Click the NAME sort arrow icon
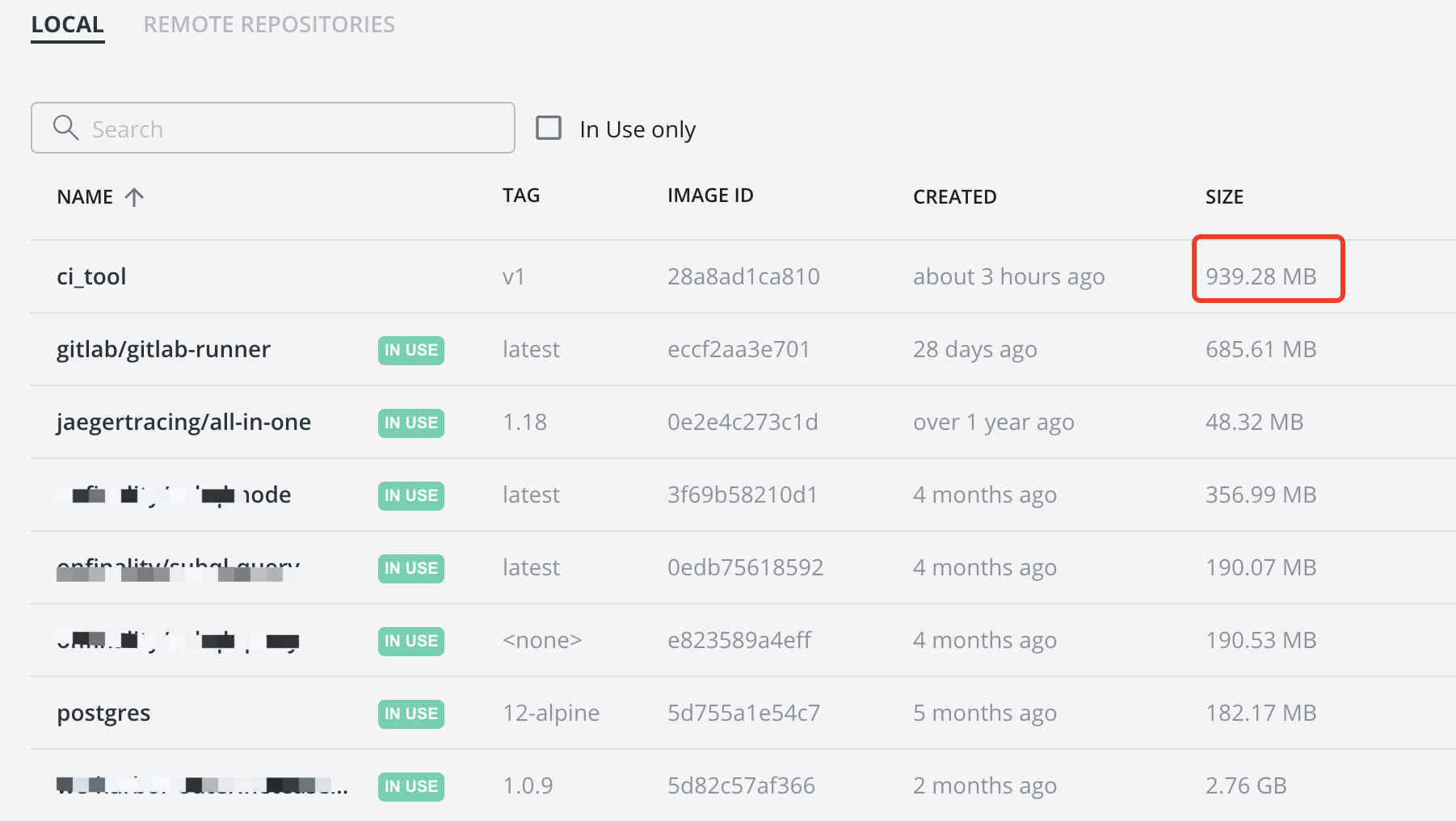Image resolution: width=1456 pixels, height=821 pixels. coord(134,197)
